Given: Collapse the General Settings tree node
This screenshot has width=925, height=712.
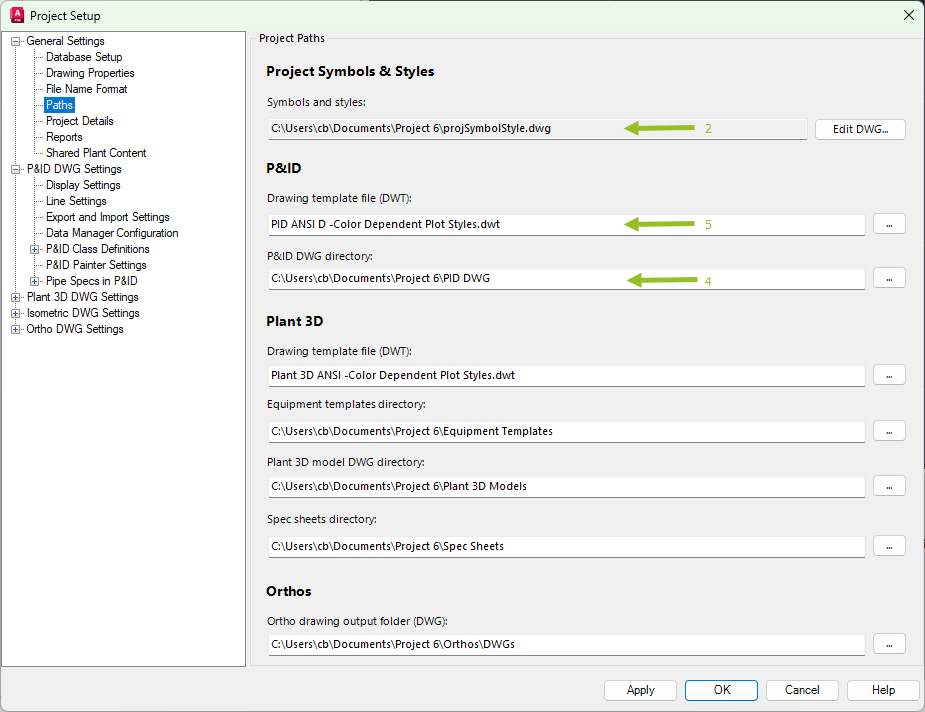Looking at the screenshot, I should 15,41.
